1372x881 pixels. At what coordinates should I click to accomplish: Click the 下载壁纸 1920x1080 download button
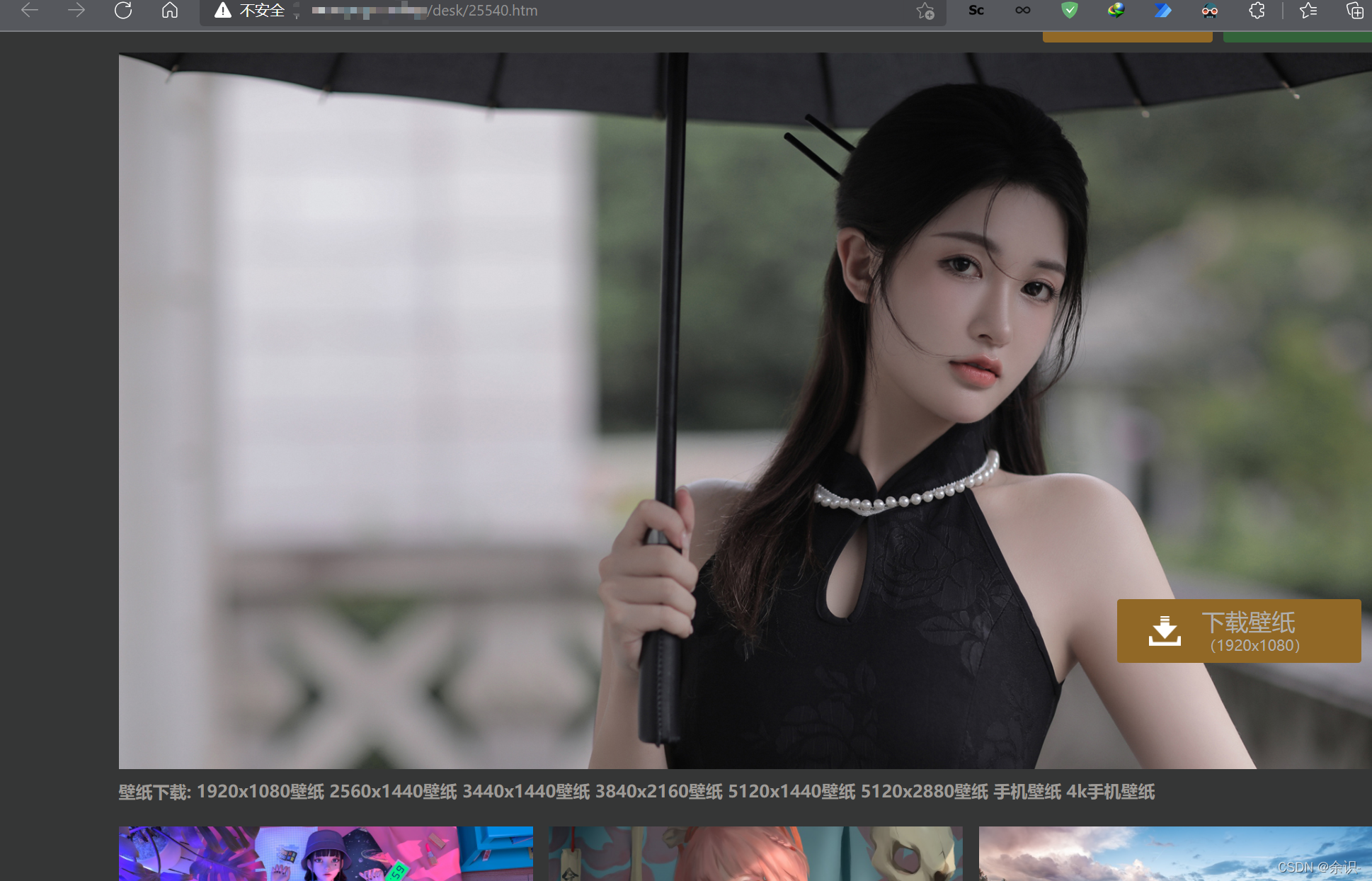click(x=1238, y=631)
